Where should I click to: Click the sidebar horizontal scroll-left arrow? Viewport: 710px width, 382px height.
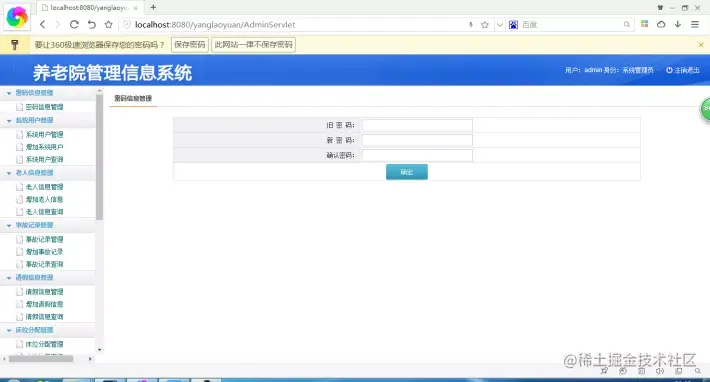pyautogui.click(x=5, y=359)
